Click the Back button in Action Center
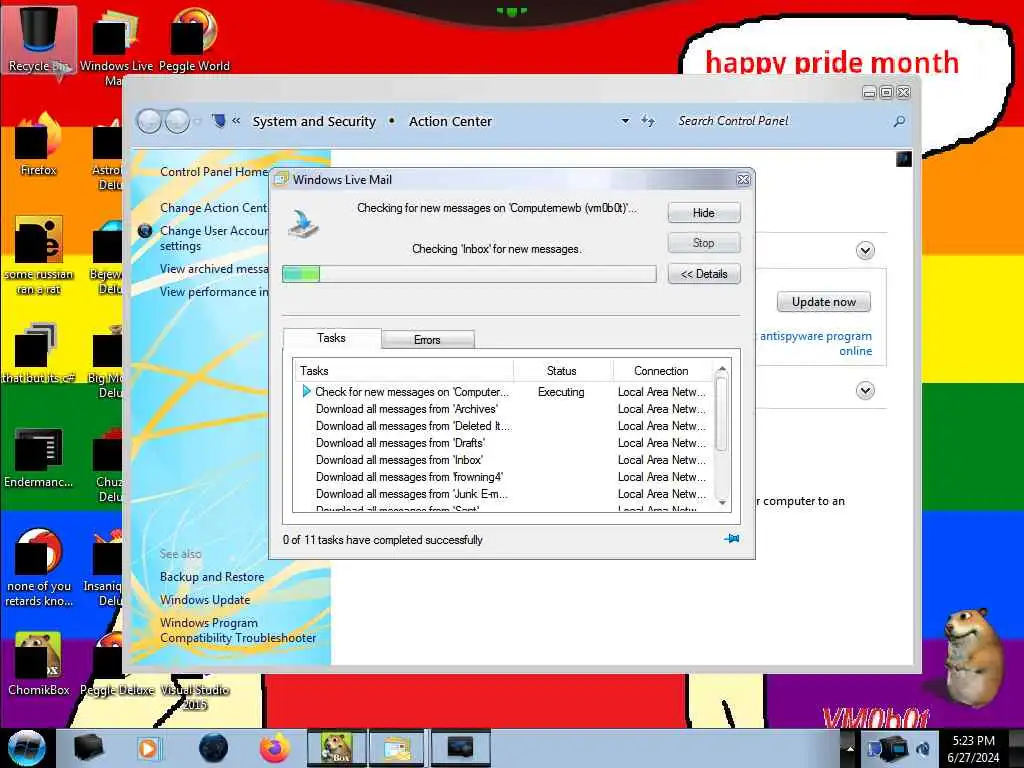1024x768 pixels. (150, 121)
